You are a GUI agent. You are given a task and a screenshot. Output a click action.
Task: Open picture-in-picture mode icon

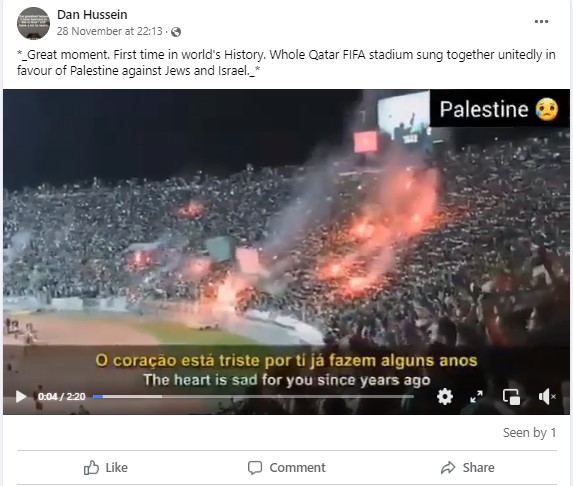511,397
